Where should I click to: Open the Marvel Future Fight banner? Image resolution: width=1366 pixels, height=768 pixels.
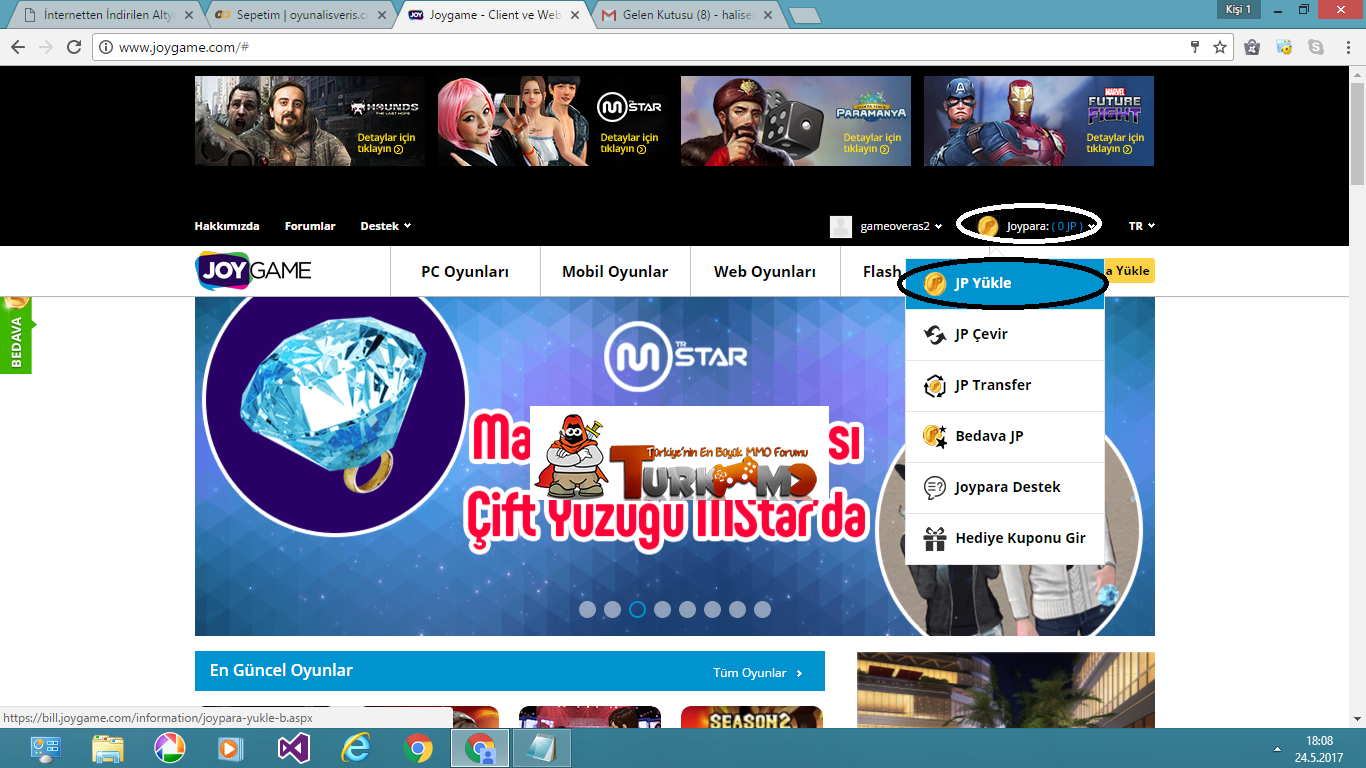point(1039,121)
